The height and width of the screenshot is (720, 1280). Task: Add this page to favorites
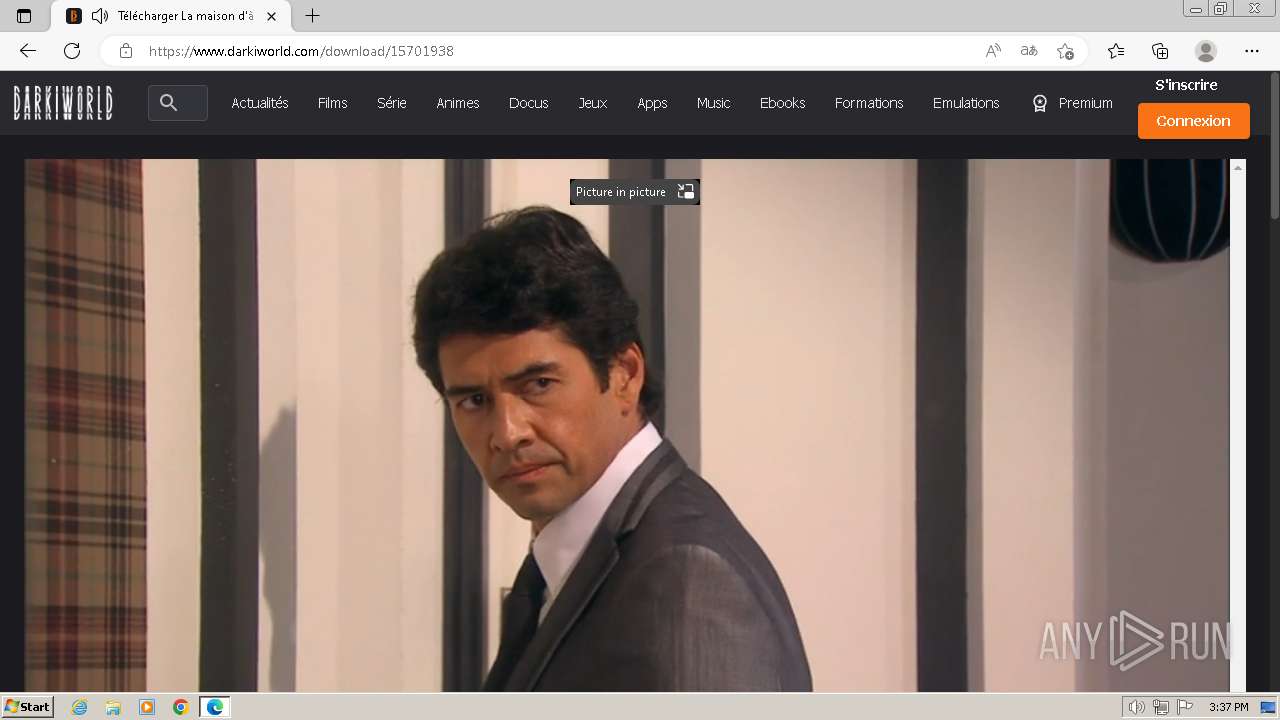pyautogui.click(x=1065, y=51)
